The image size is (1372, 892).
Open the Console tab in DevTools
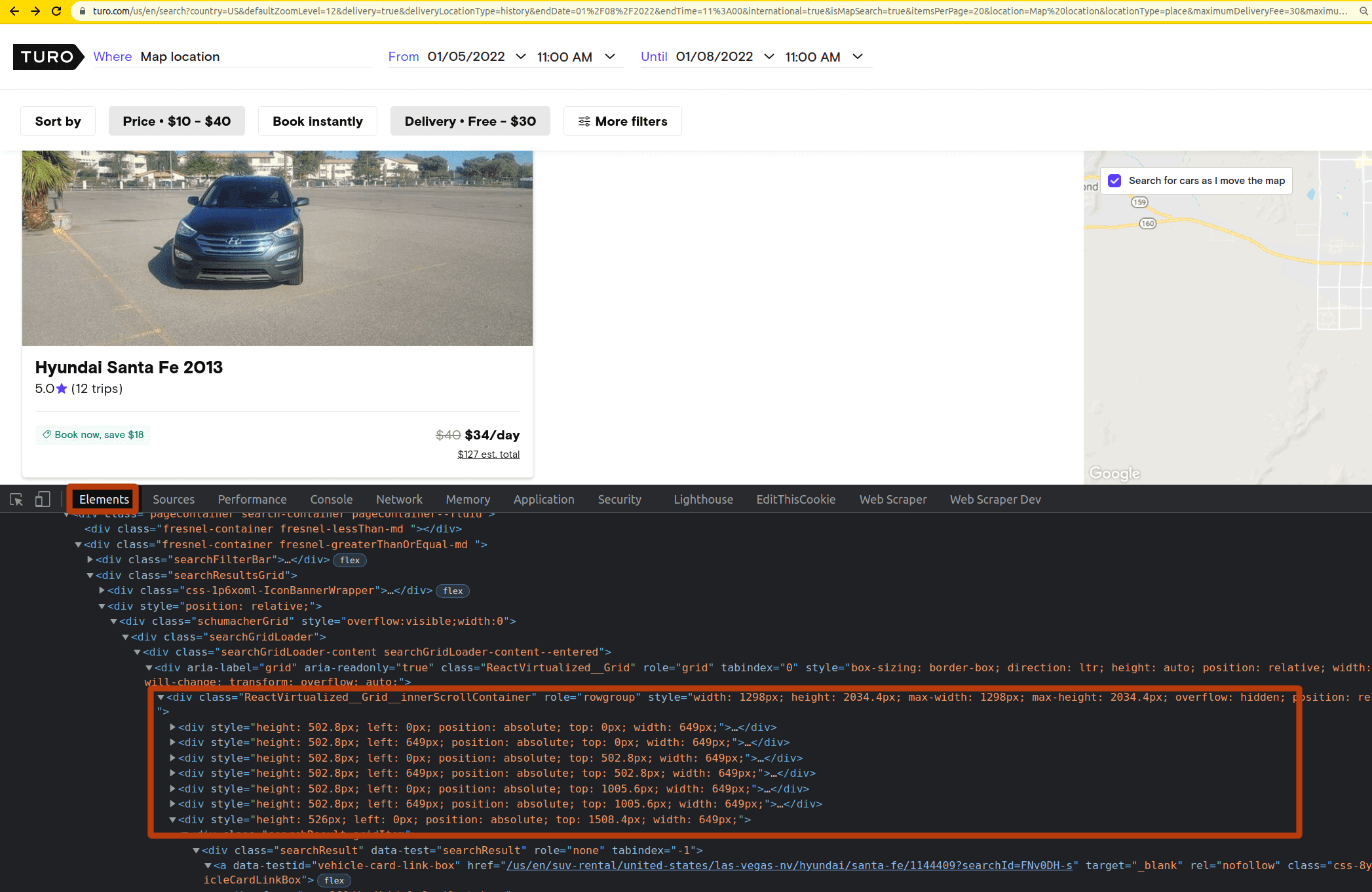(x=331, y=500)
